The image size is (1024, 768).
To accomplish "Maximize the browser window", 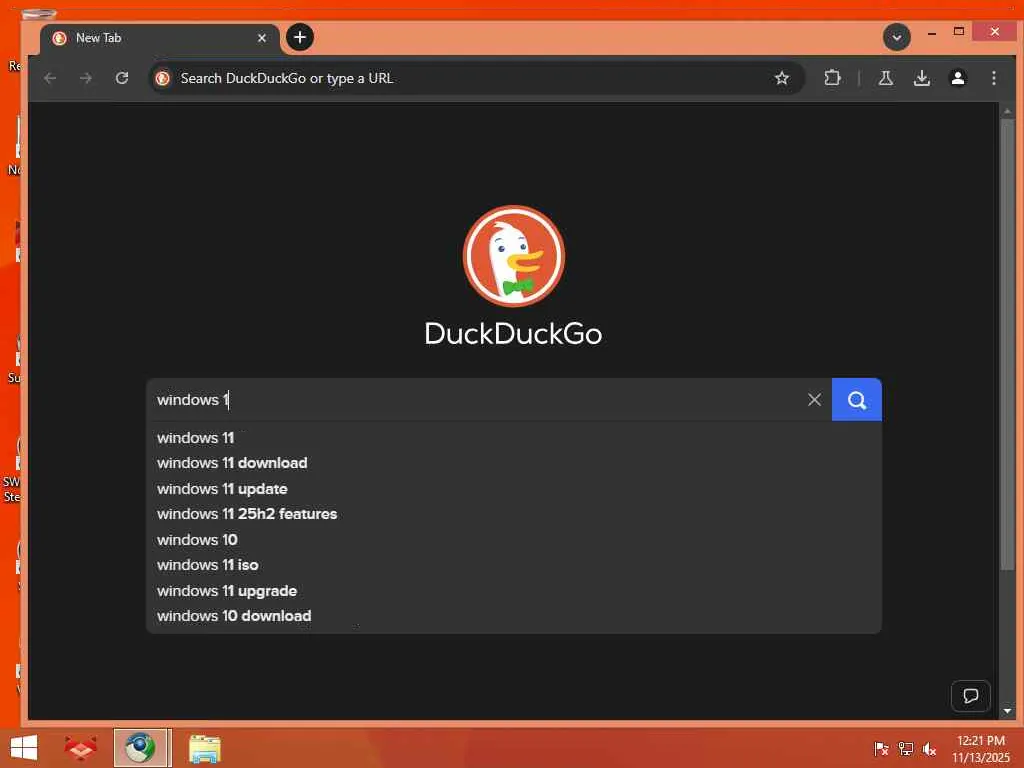I will 959,32.
